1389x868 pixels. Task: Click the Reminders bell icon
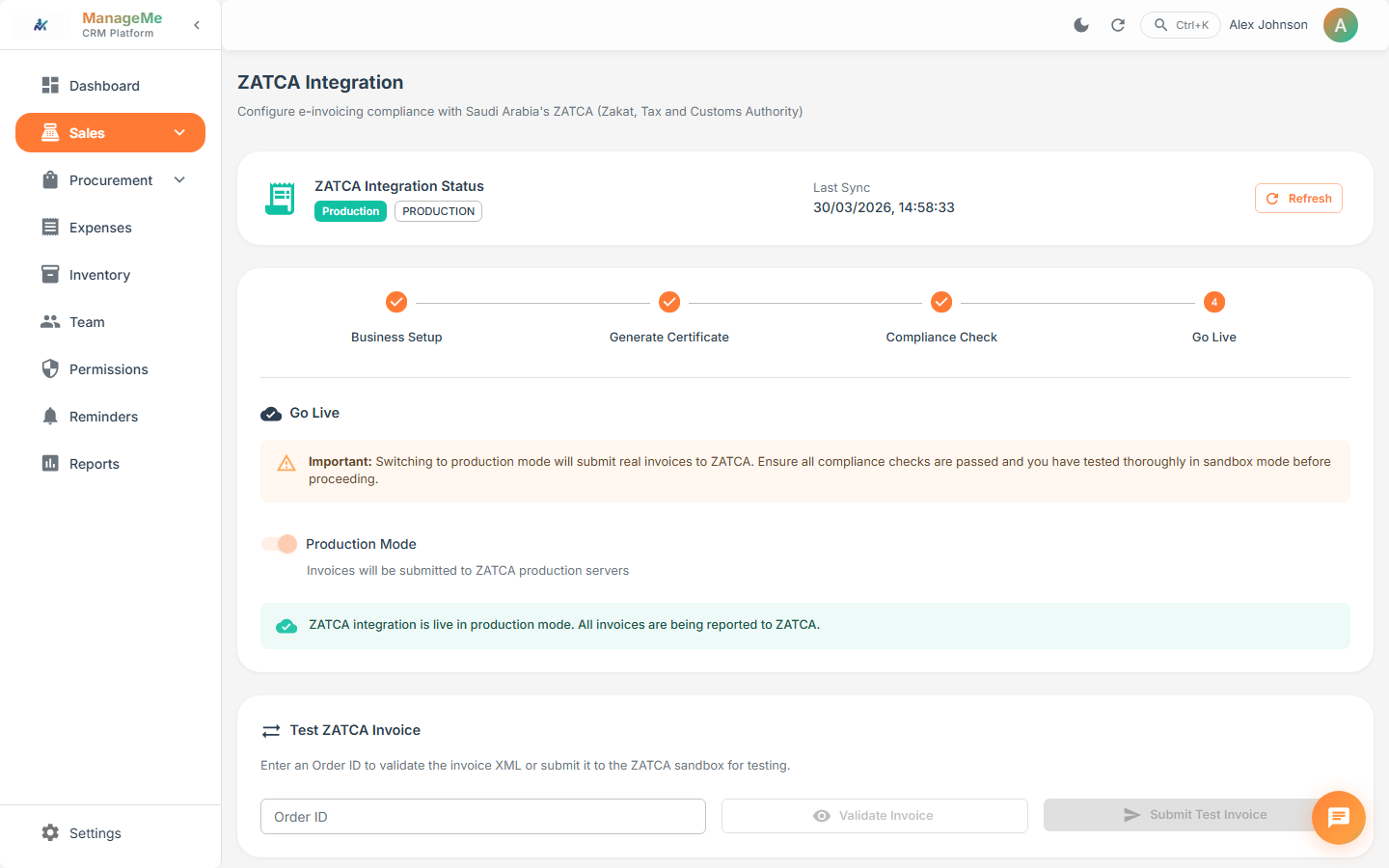[x=50, y=416]
